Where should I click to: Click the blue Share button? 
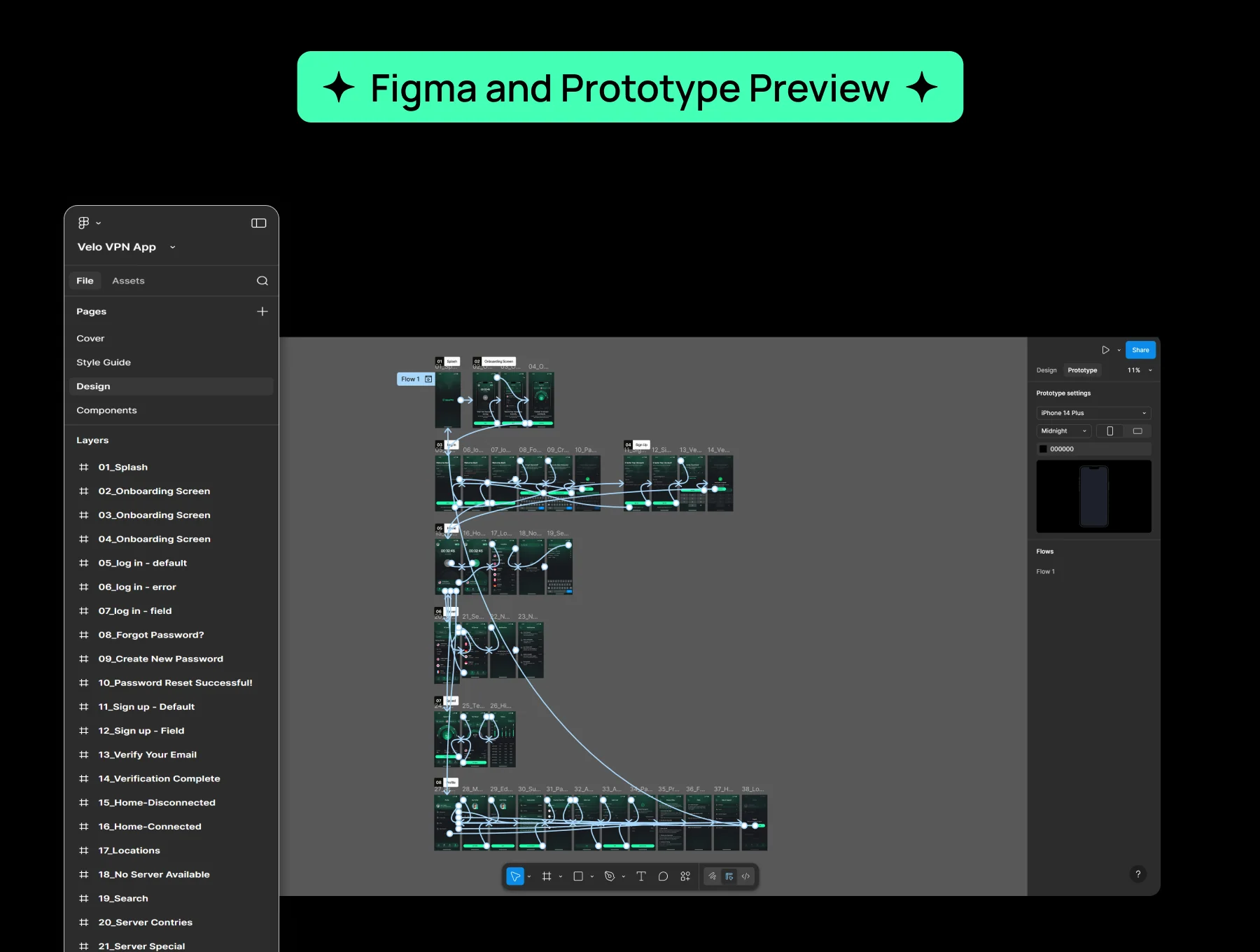tap(1140, 350)
